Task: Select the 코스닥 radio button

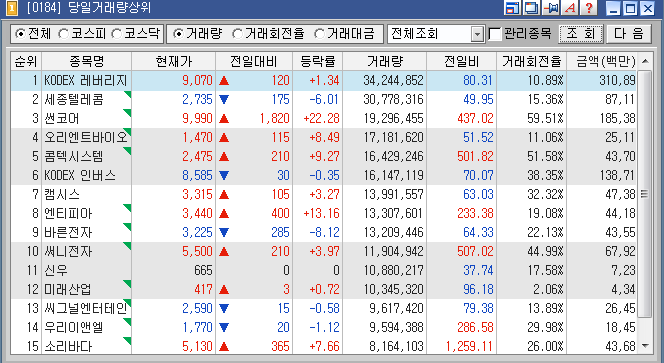Action: coord(116,34)
